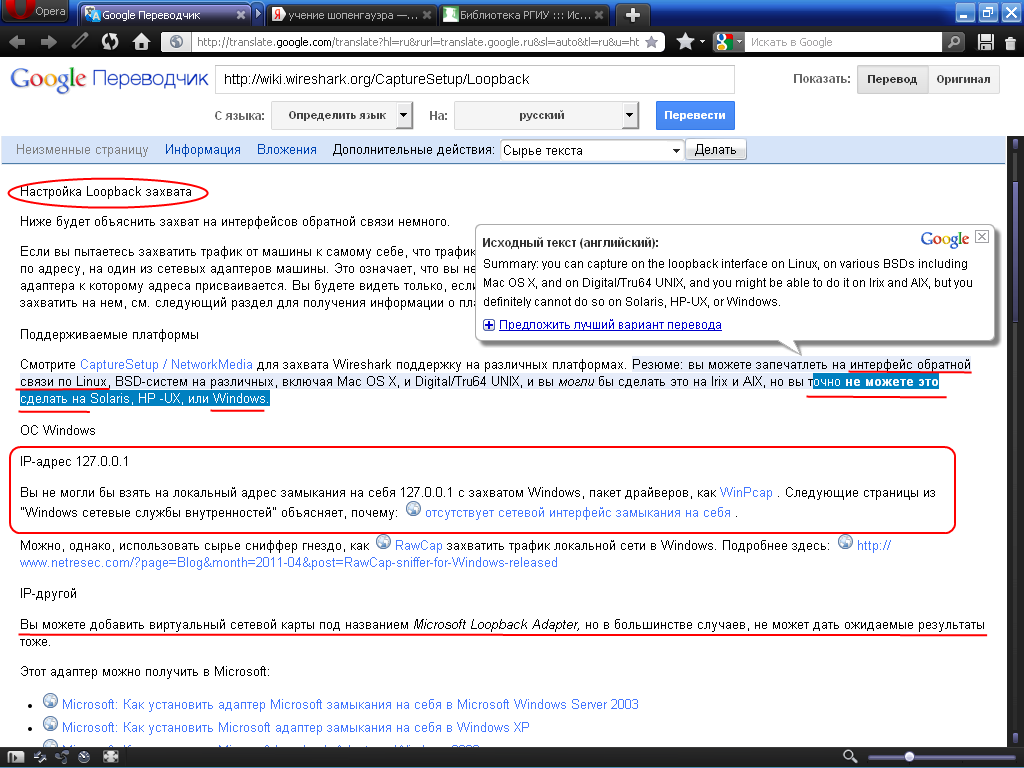
Task: Open the Информация wiki link
Action: tap(202, 150)
